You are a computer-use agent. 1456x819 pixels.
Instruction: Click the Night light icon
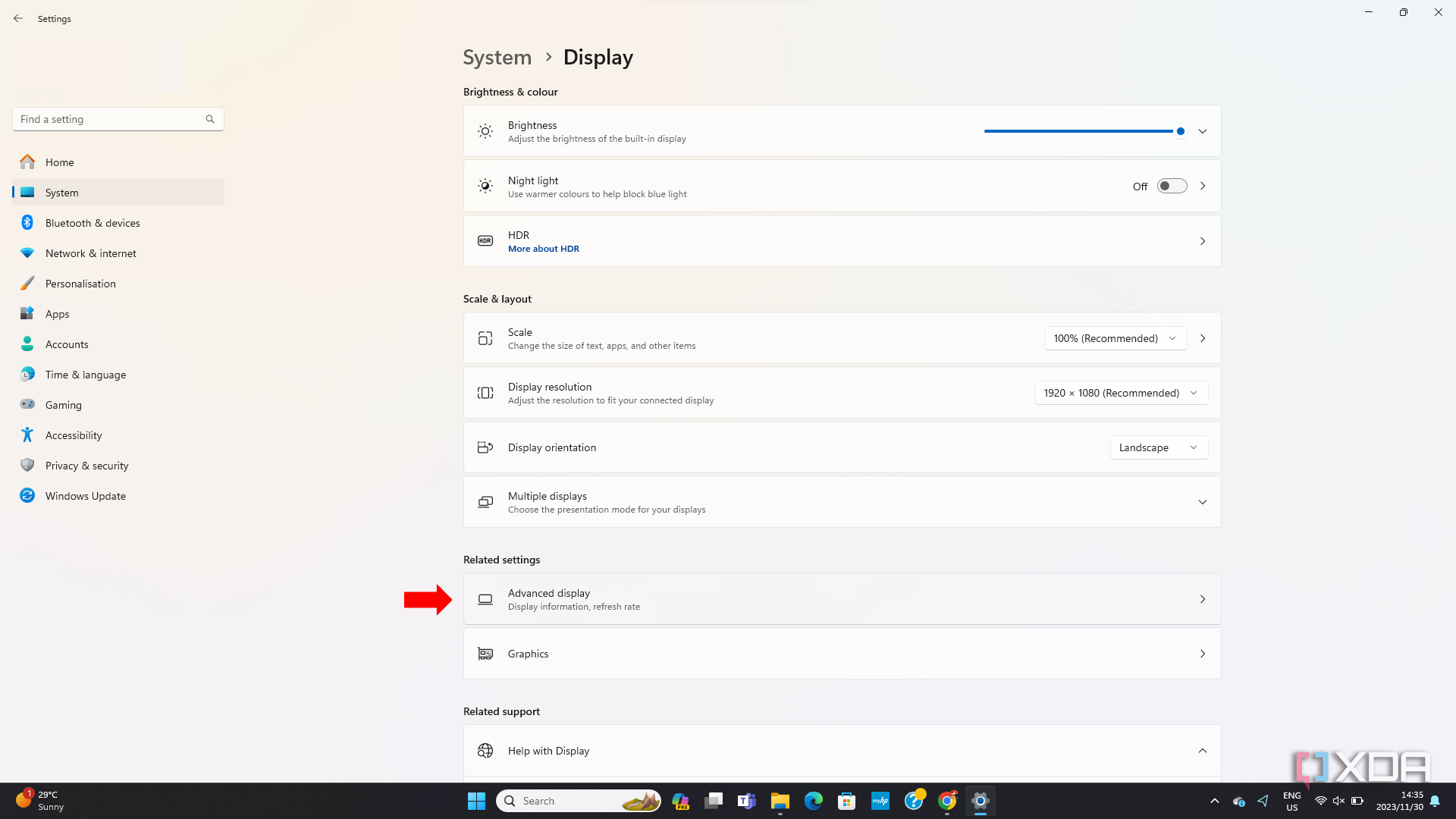tap(485, 186)
